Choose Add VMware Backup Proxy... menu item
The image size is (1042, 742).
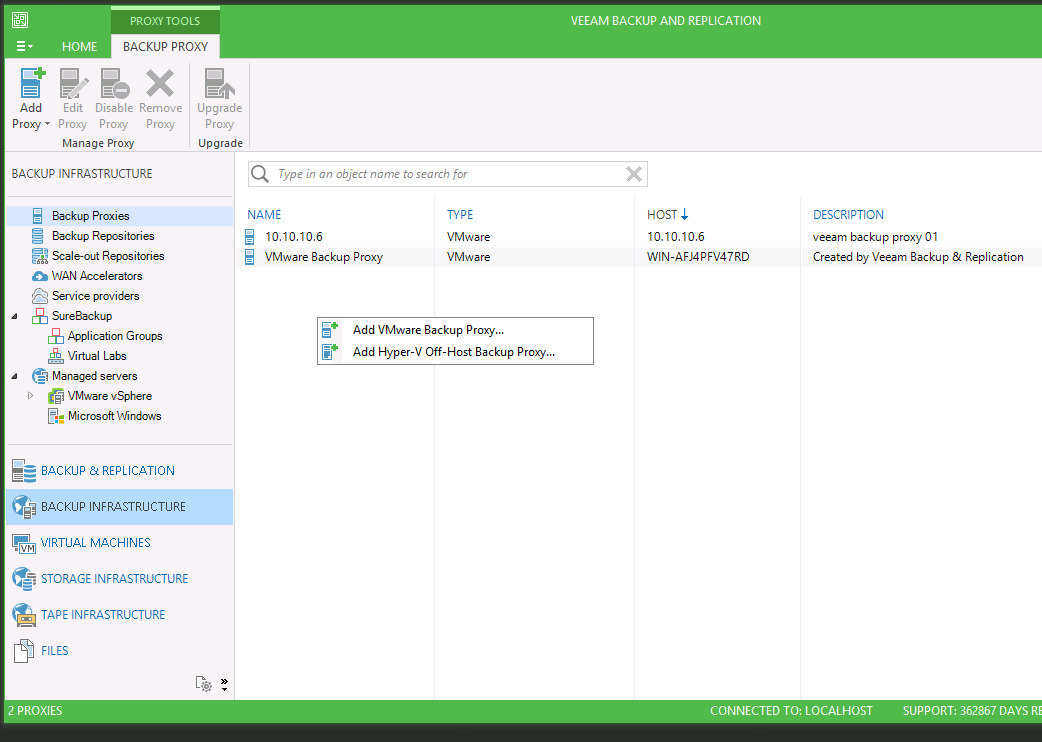[455, 330]
